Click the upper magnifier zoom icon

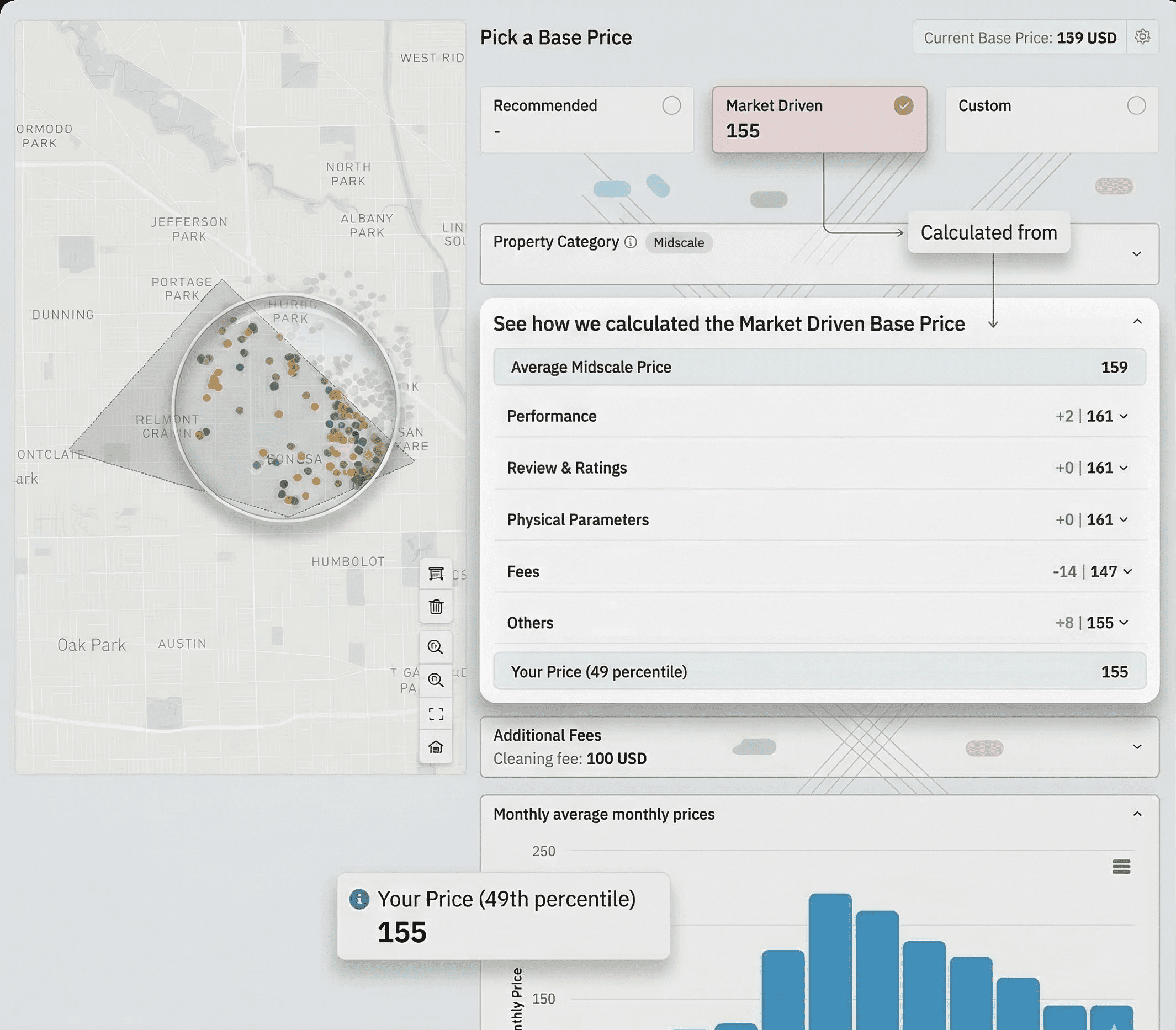436,647
